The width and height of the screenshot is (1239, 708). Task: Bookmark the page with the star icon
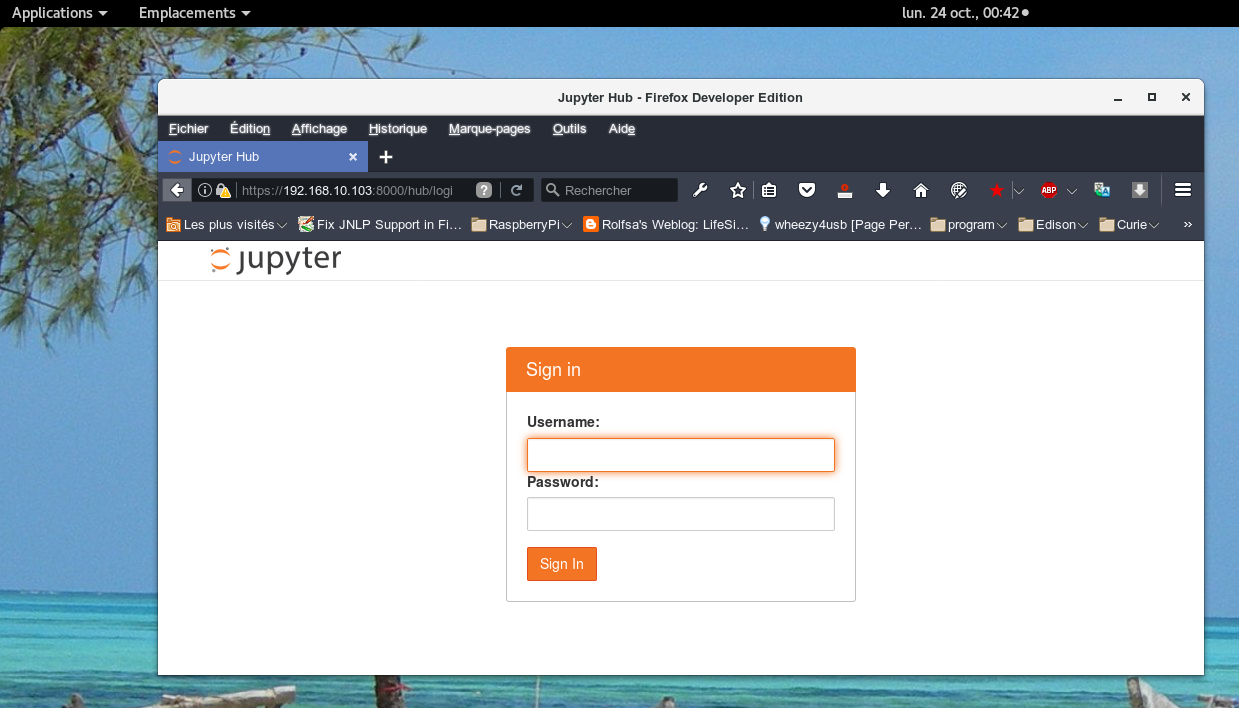pos(737,190)
